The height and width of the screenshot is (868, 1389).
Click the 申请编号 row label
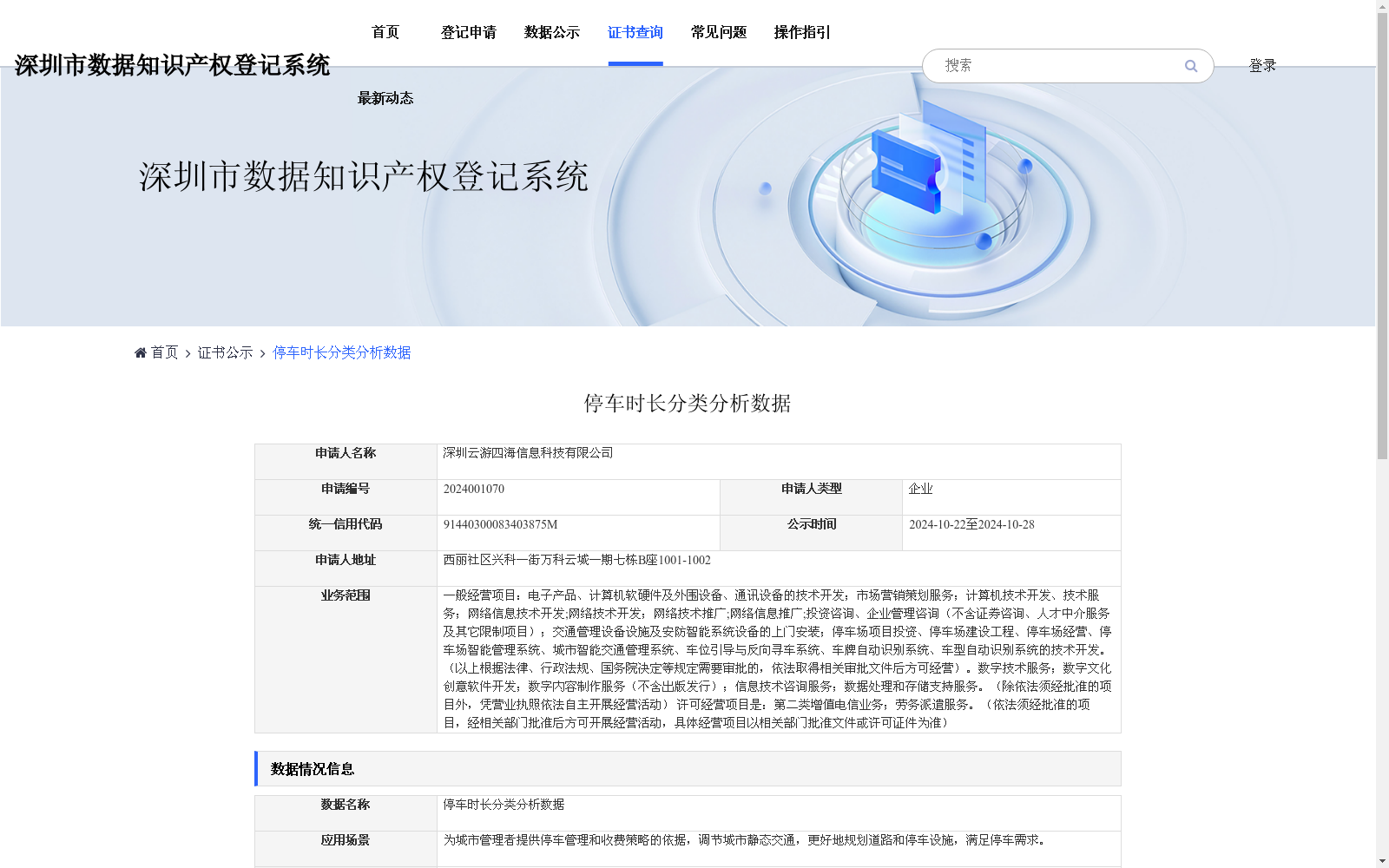coord(346,489)
